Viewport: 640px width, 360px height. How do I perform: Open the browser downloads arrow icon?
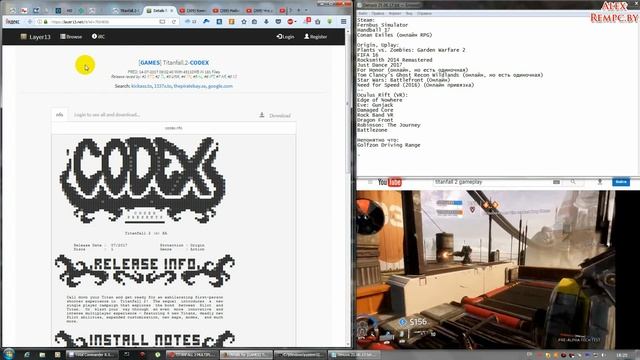point(266,21)
